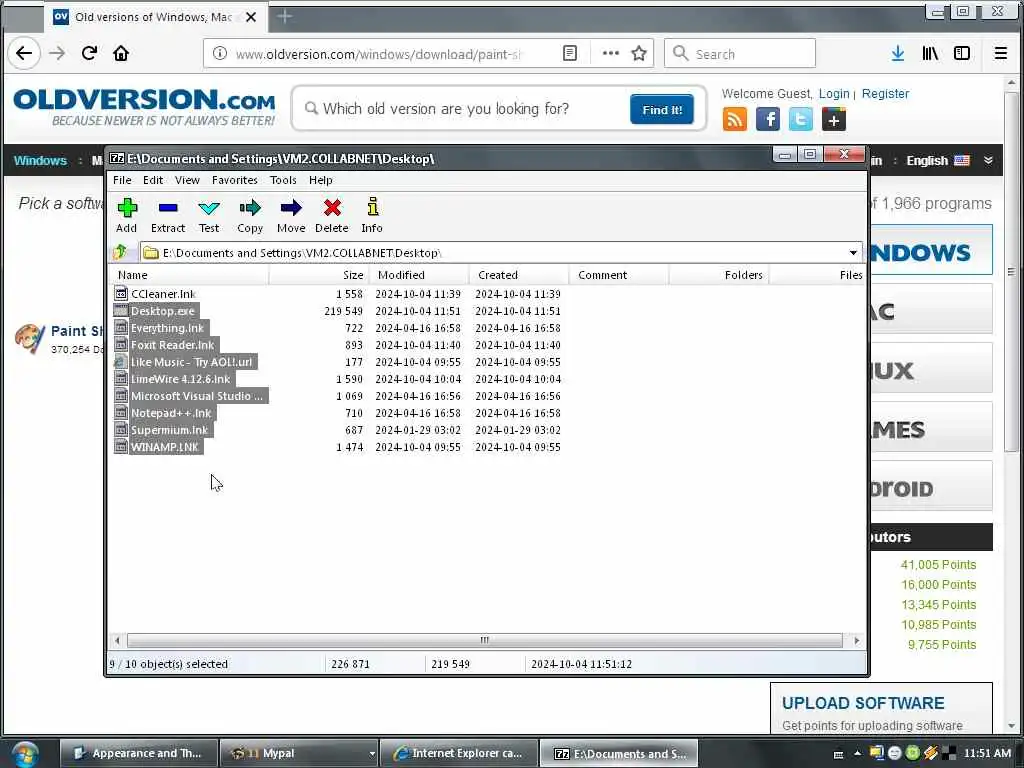Open the 7-Zip View menu
The image size is (1024, 768).
pyautogui.click(x=187, y=180)
